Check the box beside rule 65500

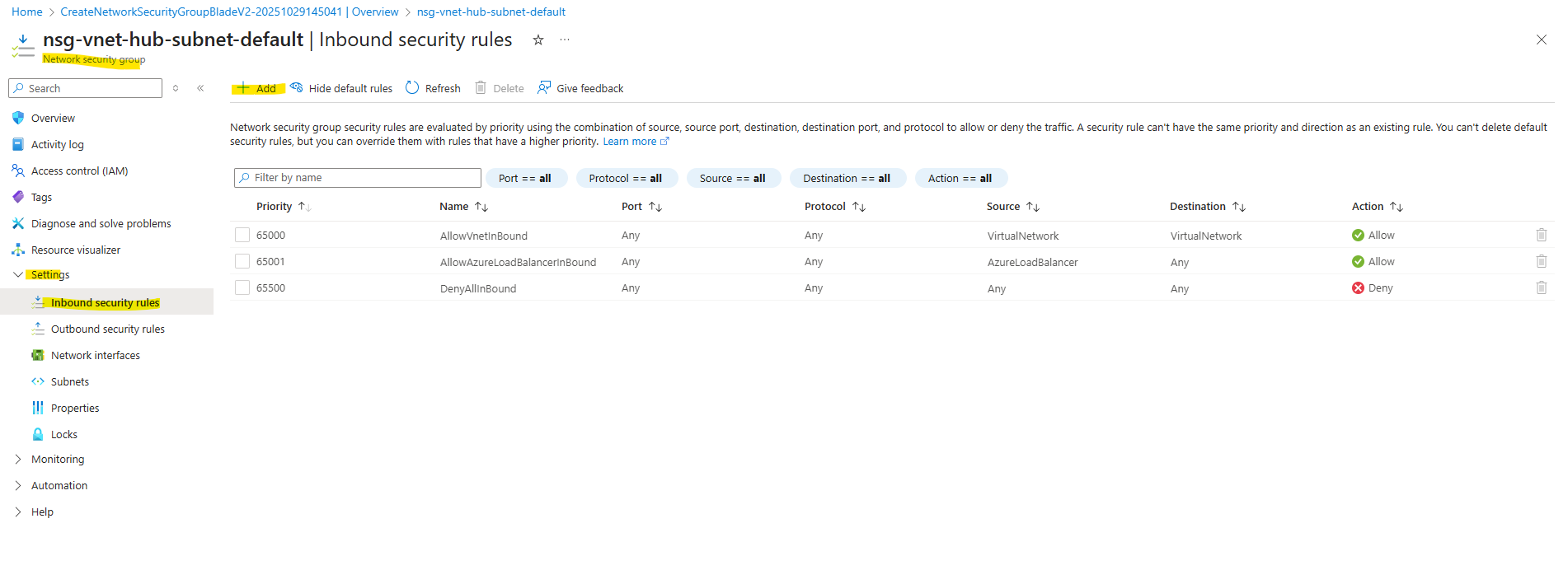click(242, 287)
